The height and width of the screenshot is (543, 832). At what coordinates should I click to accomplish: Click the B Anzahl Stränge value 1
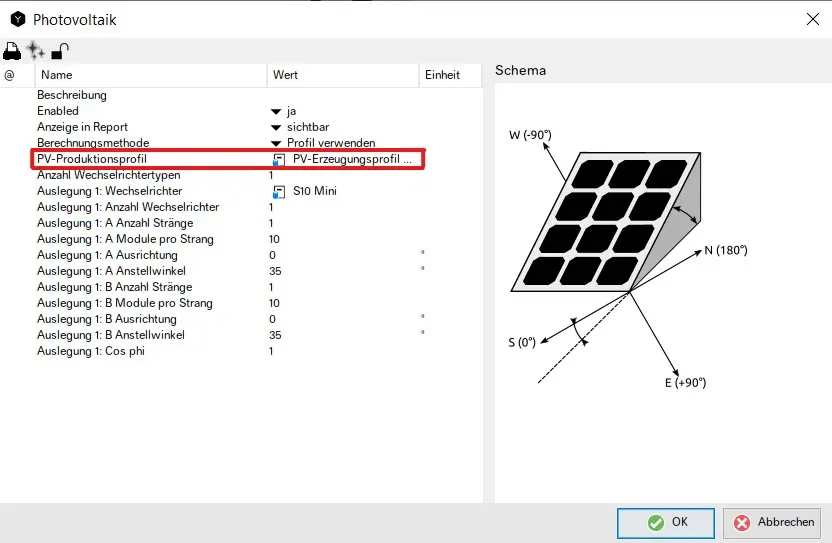[271, 287]
